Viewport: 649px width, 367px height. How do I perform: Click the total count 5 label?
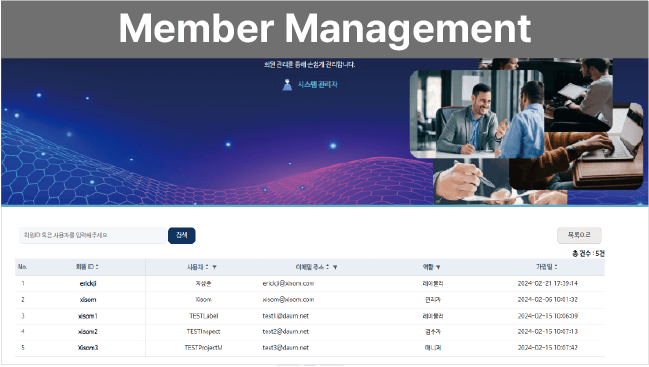click(x=588, y=254)
